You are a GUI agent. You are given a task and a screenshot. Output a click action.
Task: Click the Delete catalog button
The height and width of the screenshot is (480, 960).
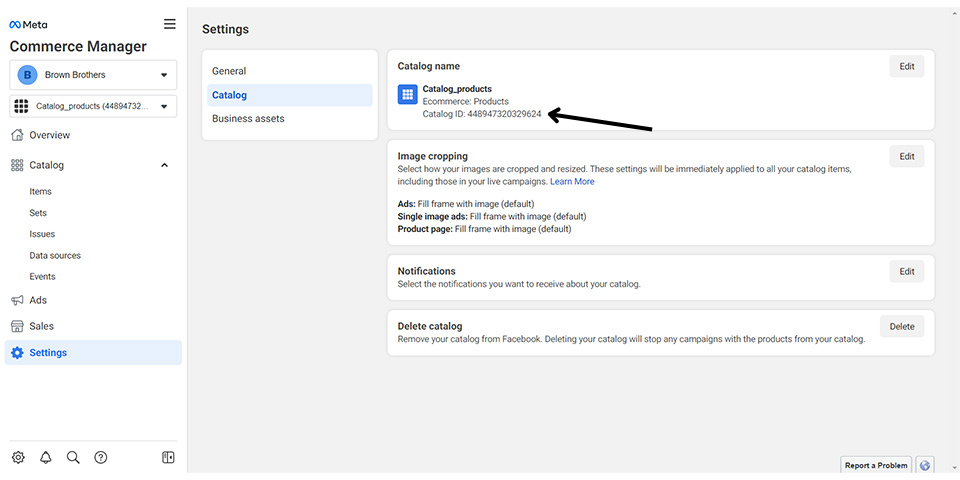tap(902, 326)
